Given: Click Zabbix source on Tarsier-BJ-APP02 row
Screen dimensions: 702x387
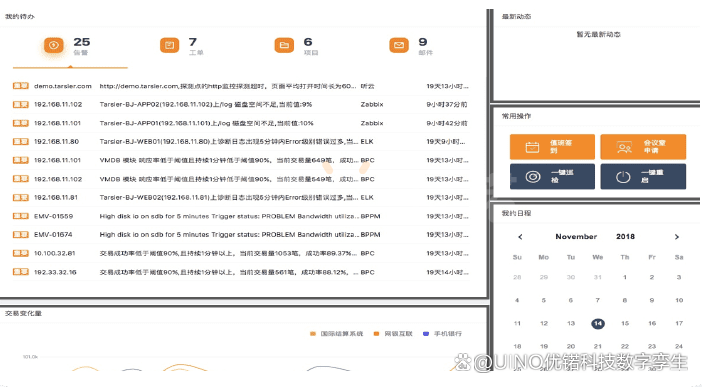Looking at the screenshot, I should tap(372, 104).
